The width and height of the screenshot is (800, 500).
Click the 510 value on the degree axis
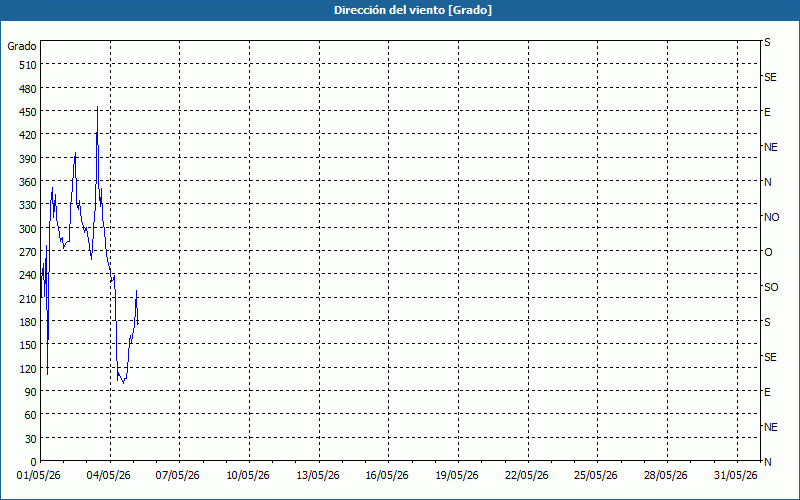click(x=28, y=65)
